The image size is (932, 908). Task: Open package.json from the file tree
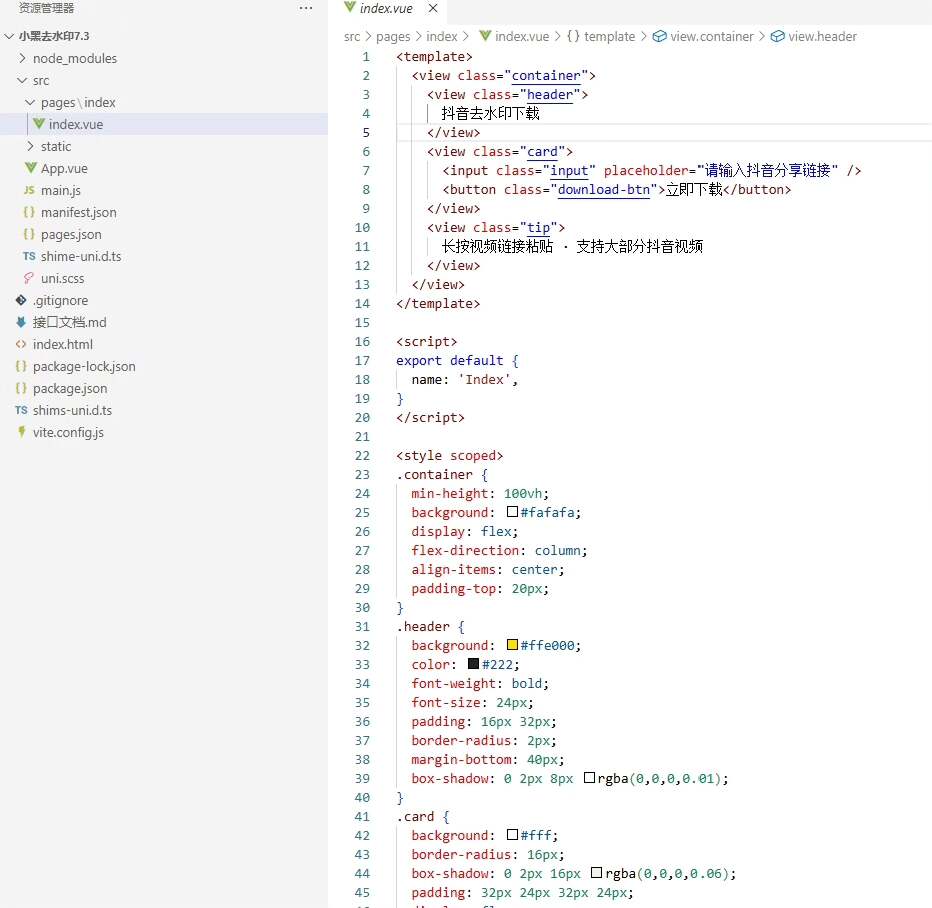69,388
